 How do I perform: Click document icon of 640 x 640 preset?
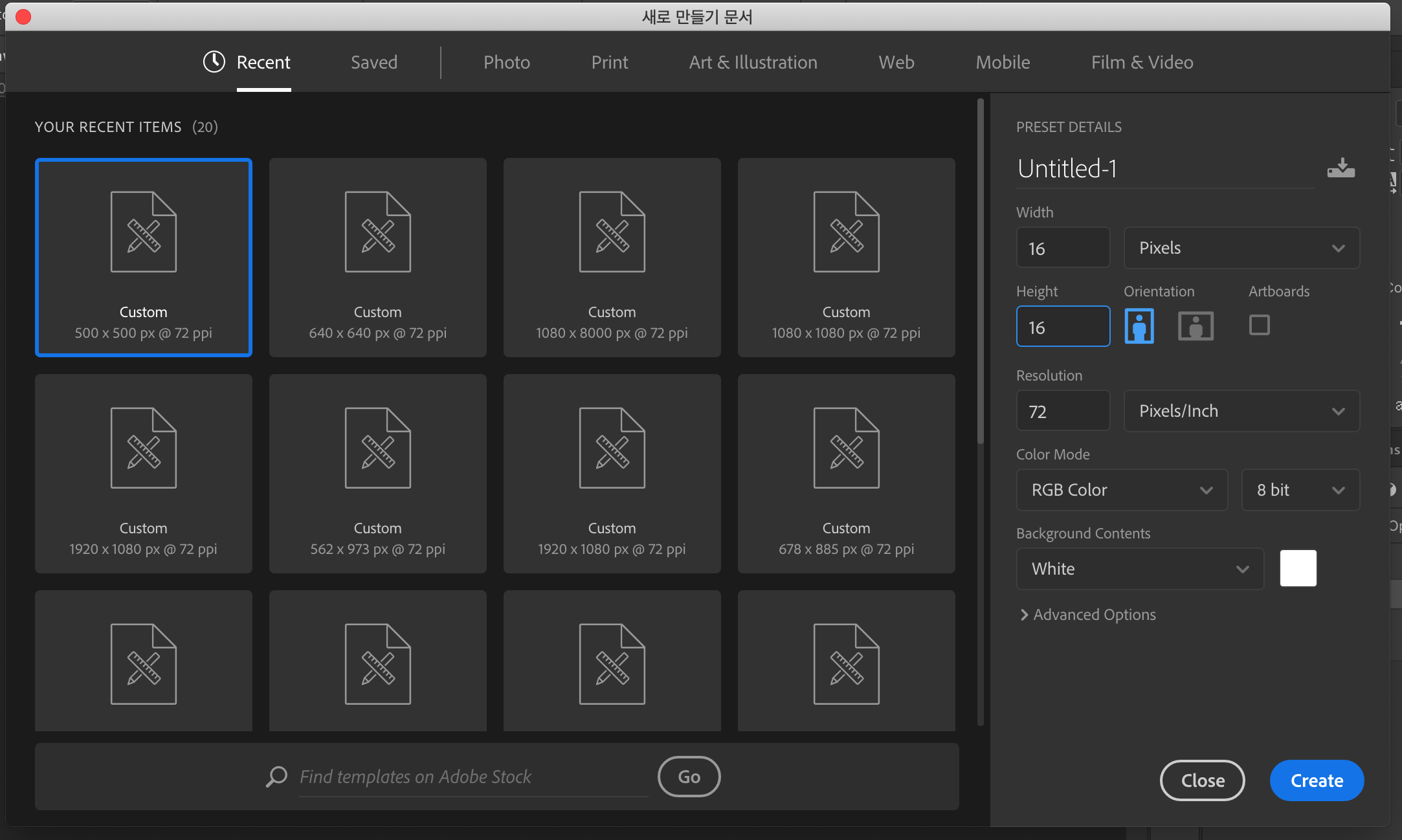[x=377, y=232]
